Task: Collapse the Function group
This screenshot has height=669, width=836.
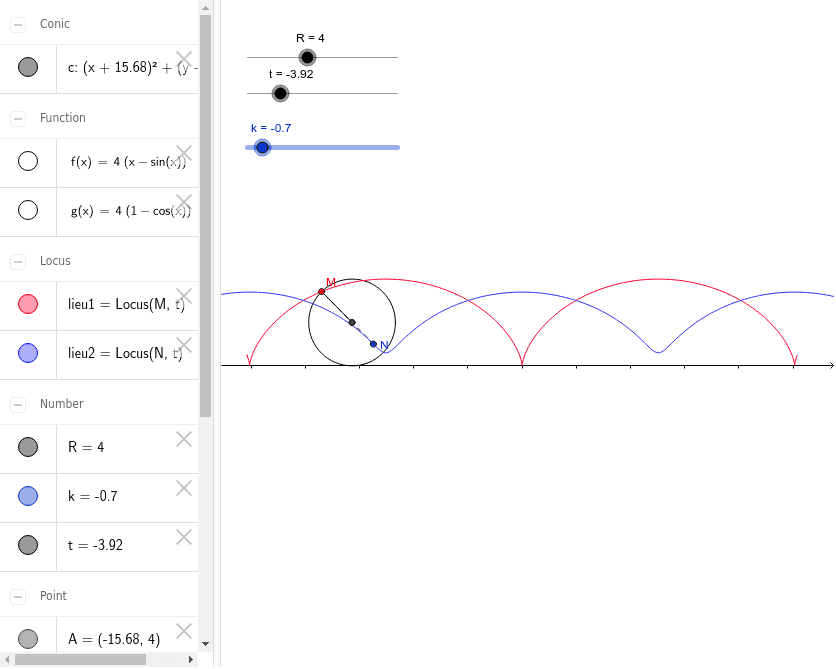Action: pos(18,118)
